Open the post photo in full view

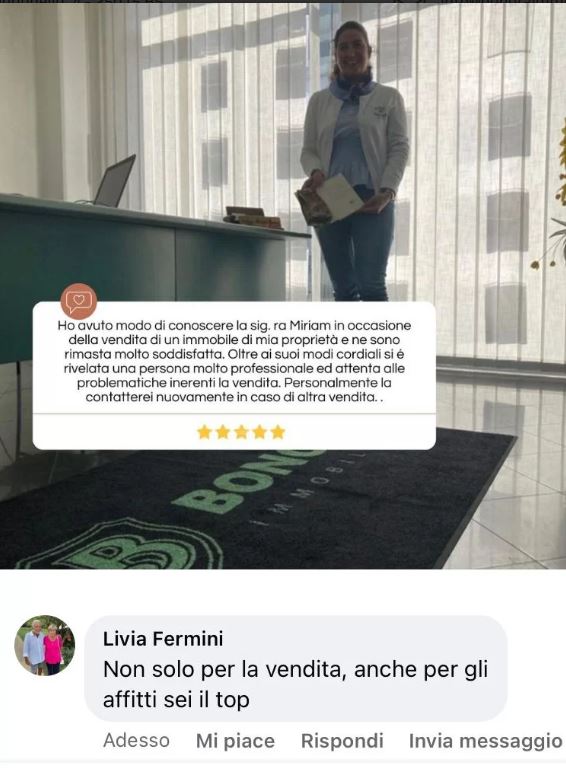coord(283,285)
